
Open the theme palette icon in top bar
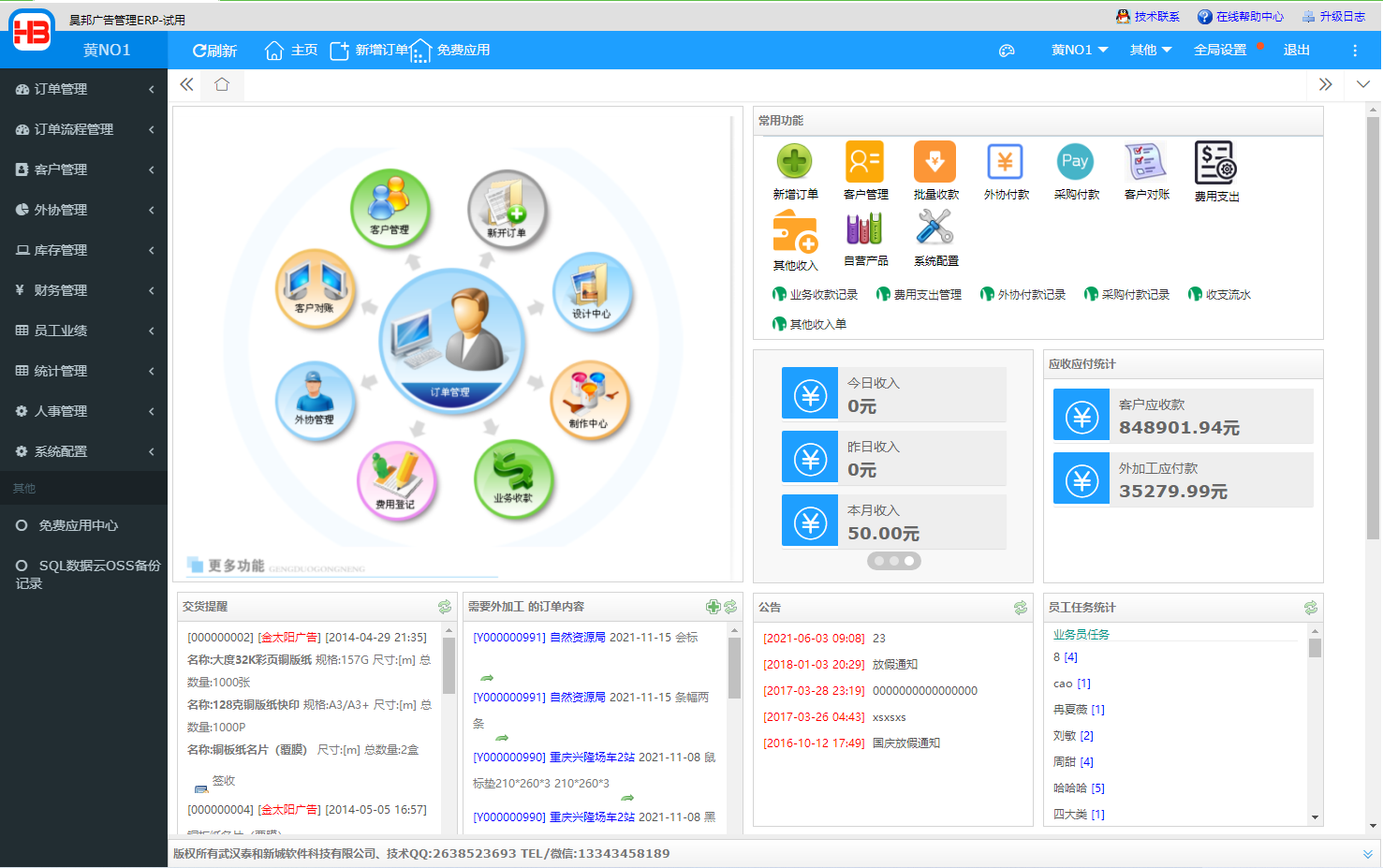tap(1007, 51)
